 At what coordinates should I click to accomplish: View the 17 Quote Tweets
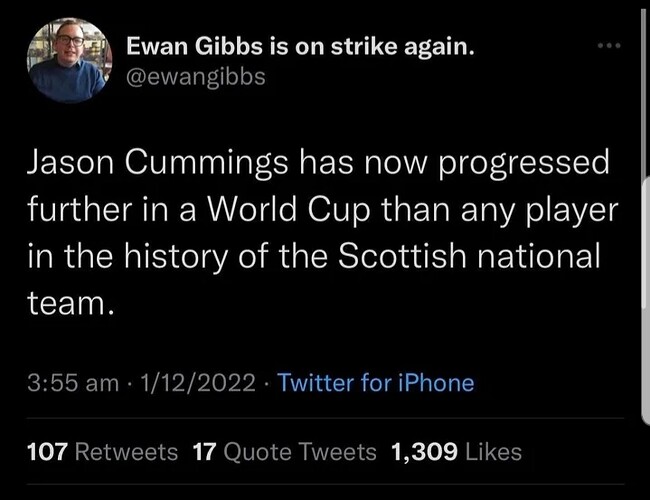point(284,451)
